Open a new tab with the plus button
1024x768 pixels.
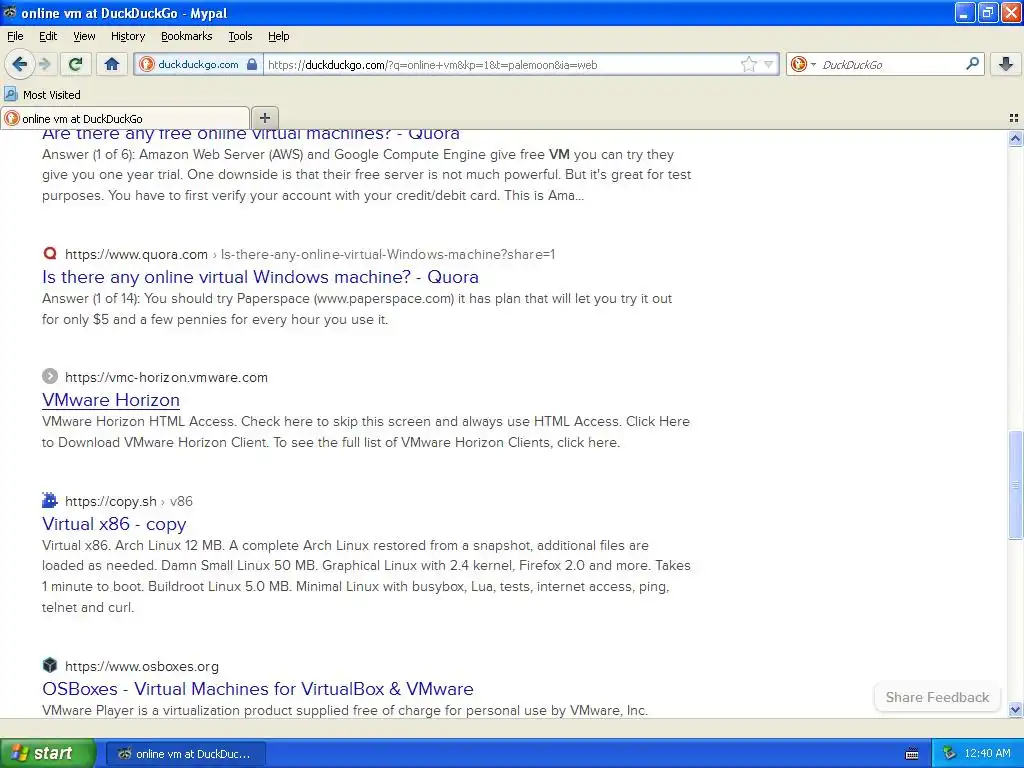(264, 118)
